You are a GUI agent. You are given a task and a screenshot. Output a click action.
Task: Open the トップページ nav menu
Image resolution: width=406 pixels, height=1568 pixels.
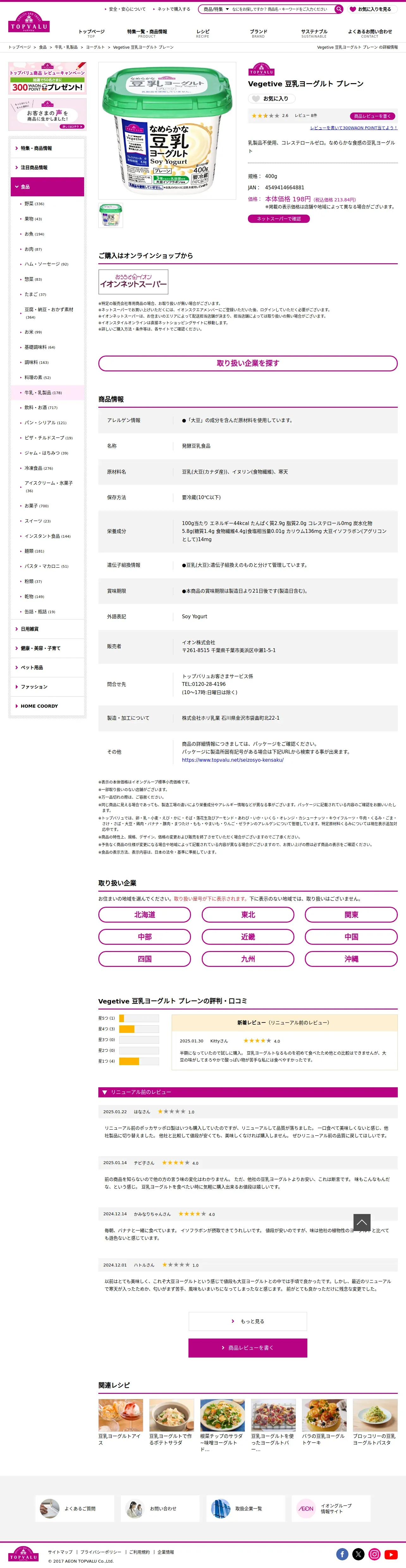91,34
